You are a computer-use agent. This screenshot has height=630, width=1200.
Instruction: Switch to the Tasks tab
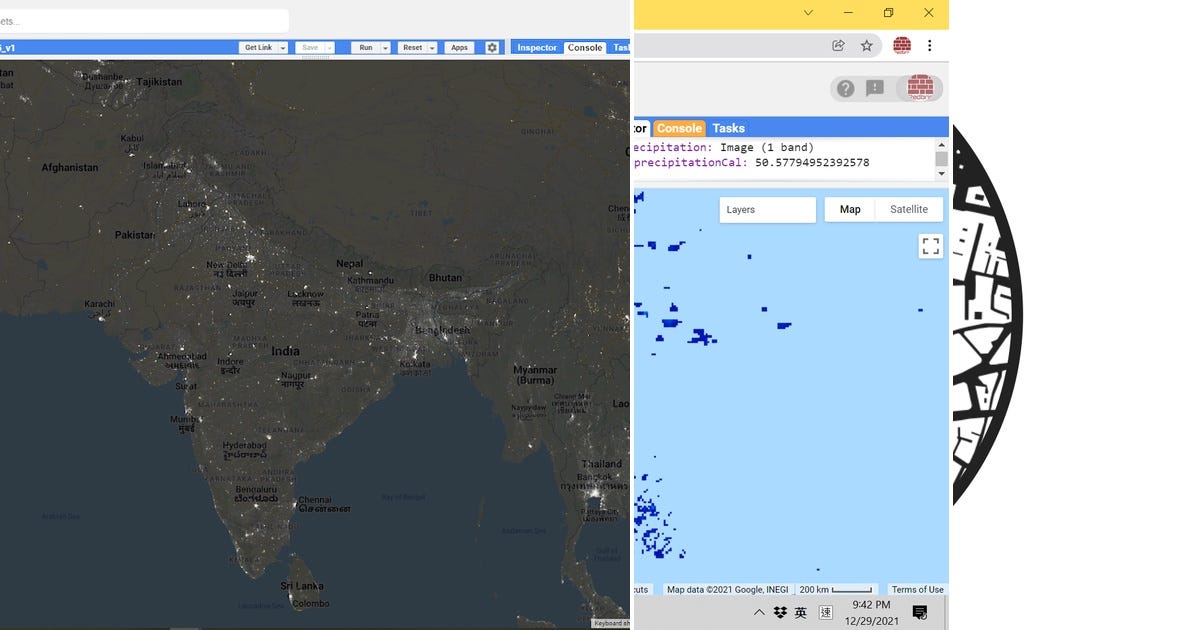click(728, 128)
